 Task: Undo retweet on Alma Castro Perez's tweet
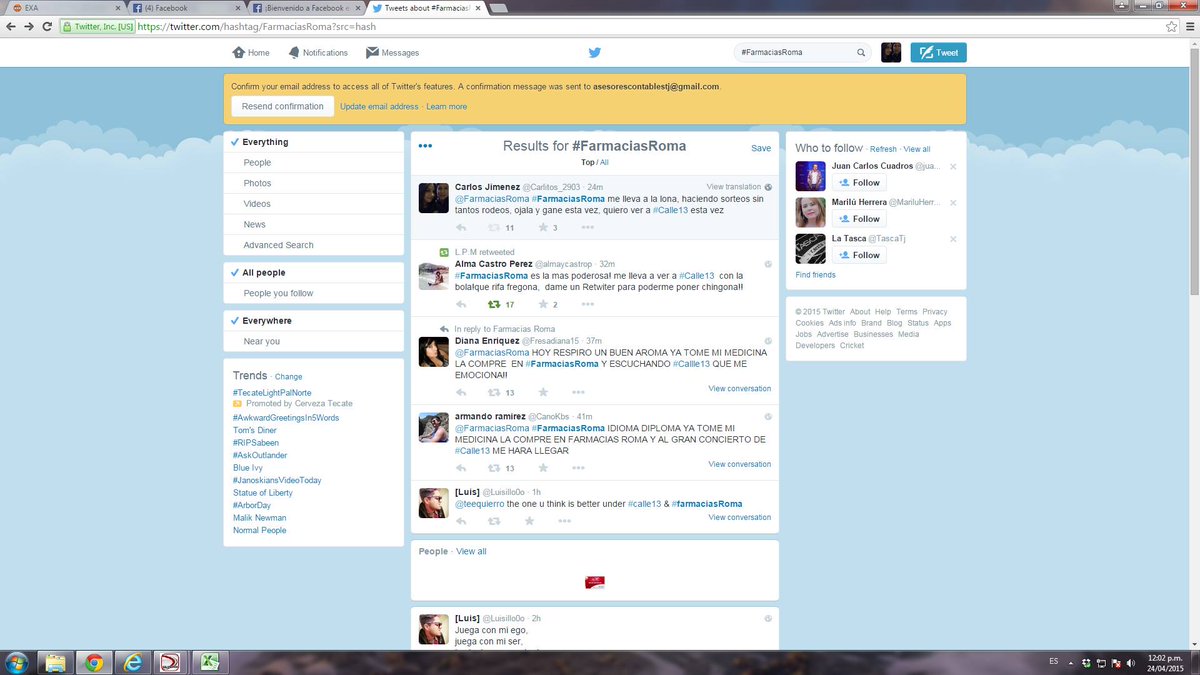(x=492, y=304)
